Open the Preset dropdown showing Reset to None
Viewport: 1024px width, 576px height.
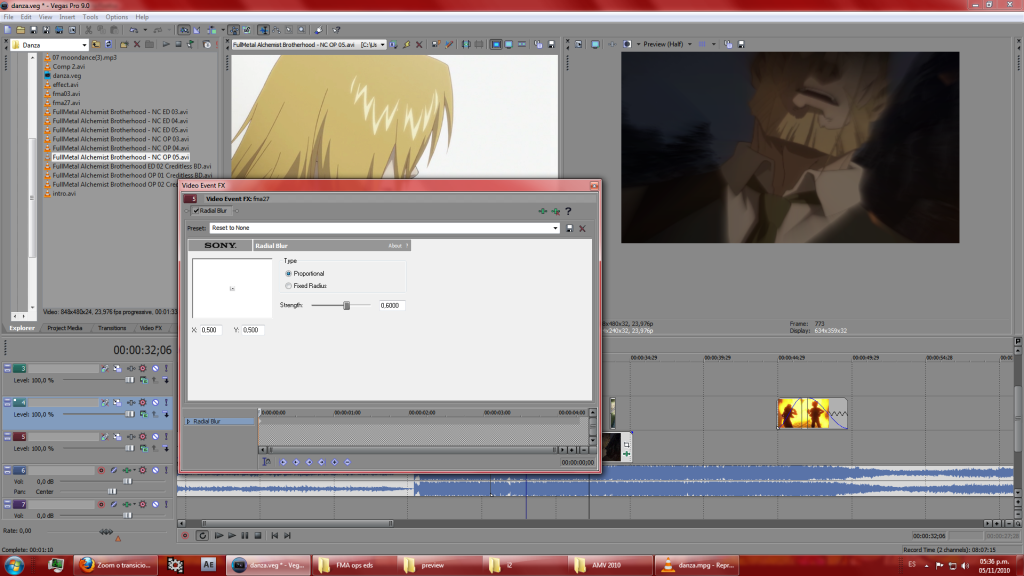coord(555,228)
